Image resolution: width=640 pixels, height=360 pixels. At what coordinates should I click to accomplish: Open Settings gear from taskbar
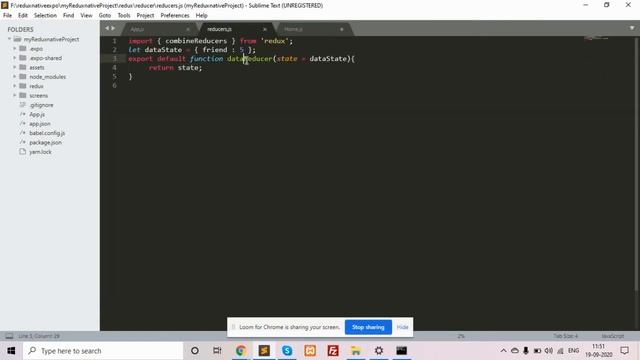point(379,351)
